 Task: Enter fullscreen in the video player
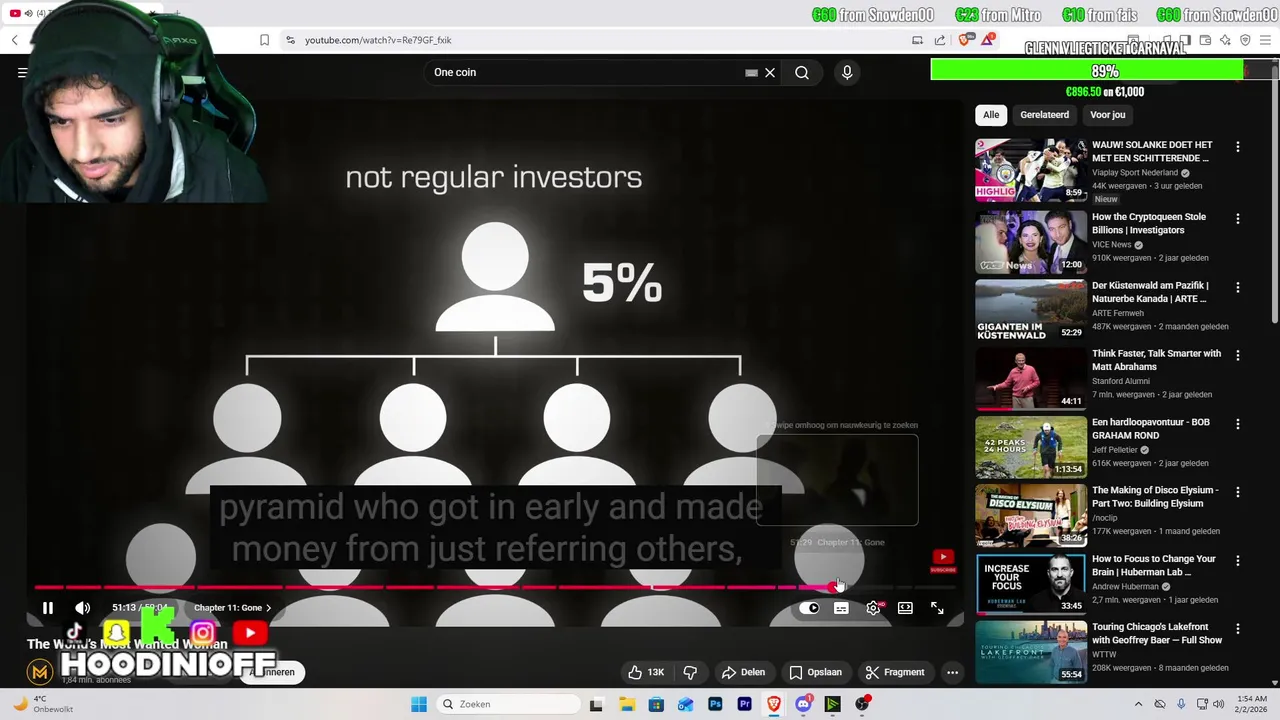coord(937,608)
